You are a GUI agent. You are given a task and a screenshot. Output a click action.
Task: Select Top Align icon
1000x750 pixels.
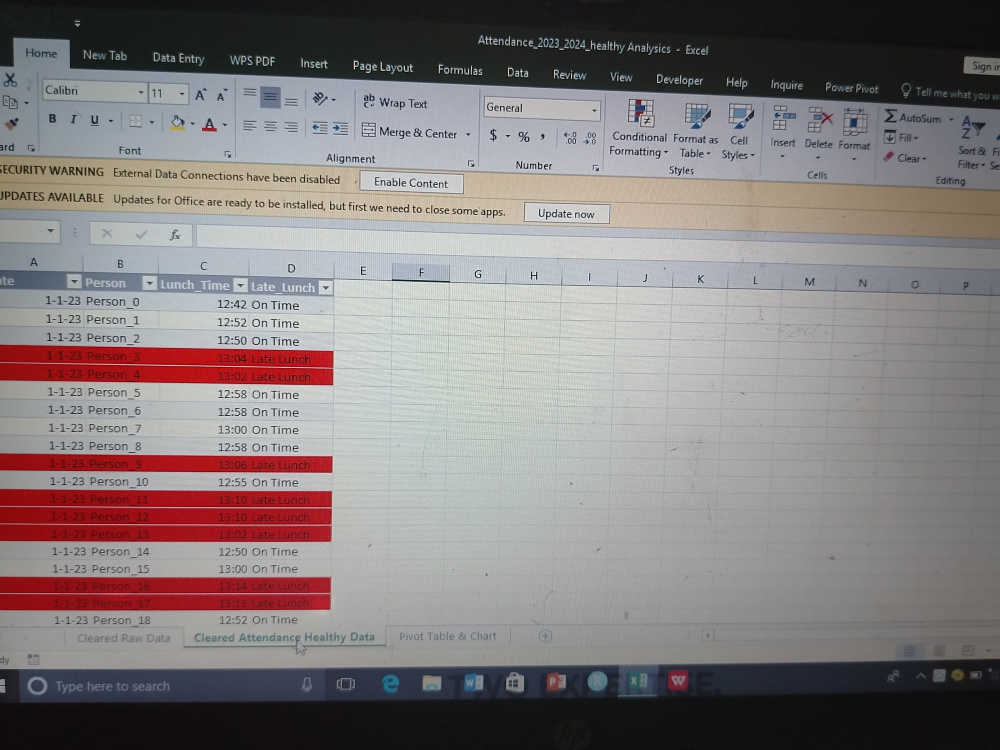click(x=249, y=94)
